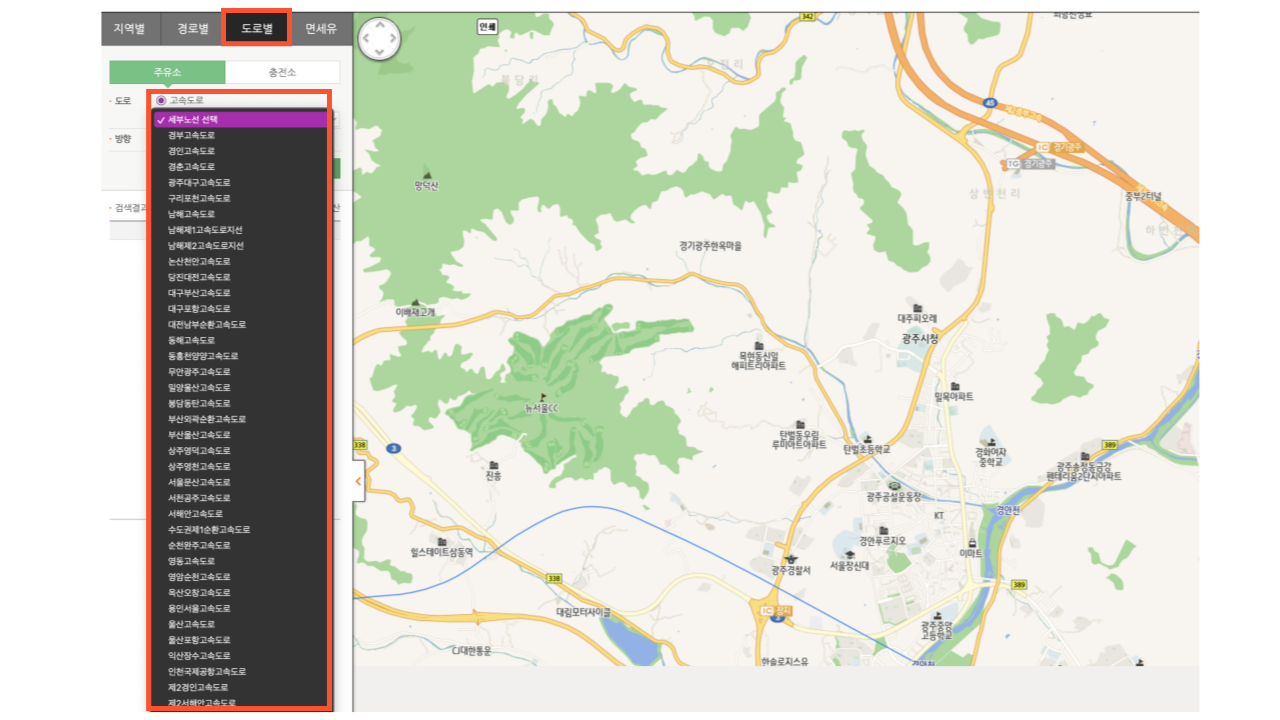The height and width of the screenshot is (720, 1280).
Task: Collapse the side panel with the orange chevron
Action: click(x=358, y=482)
